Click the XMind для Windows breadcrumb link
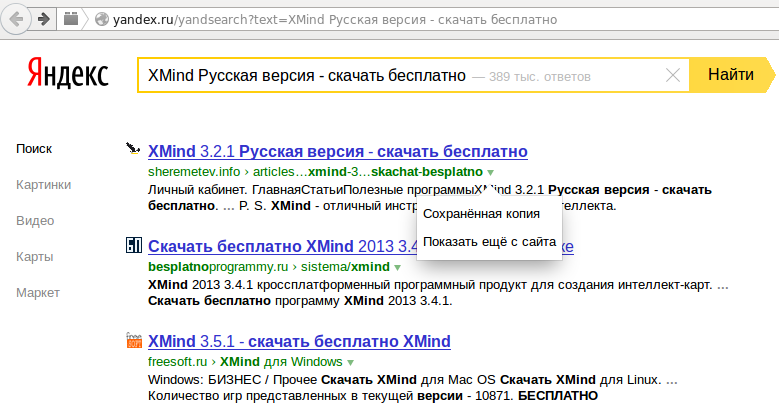This screenshot has width=779, height=419. (281, 361)
